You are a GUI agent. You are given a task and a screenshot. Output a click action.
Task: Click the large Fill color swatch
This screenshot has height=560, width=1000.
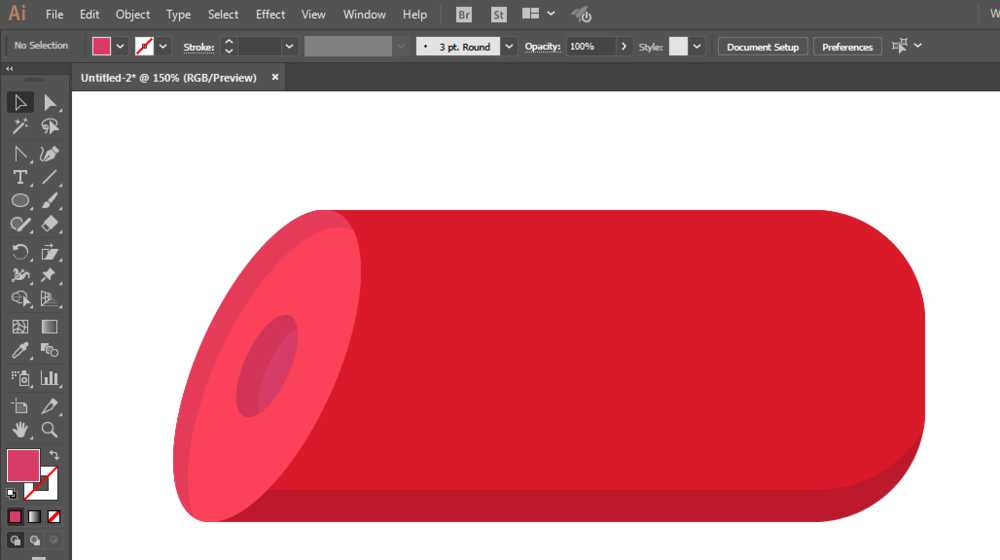pos(23,466)
